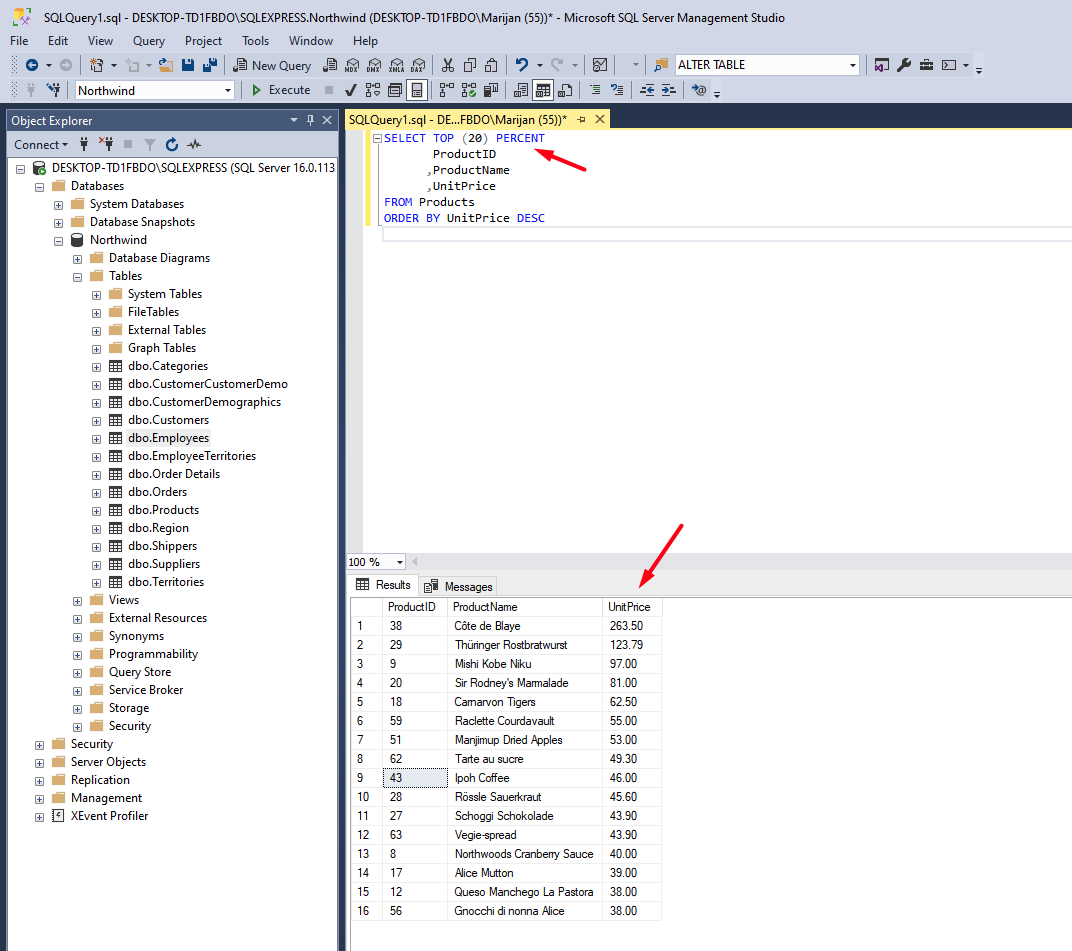
Task: Click the DAX query icon
Action: click(x=418, y=66)
